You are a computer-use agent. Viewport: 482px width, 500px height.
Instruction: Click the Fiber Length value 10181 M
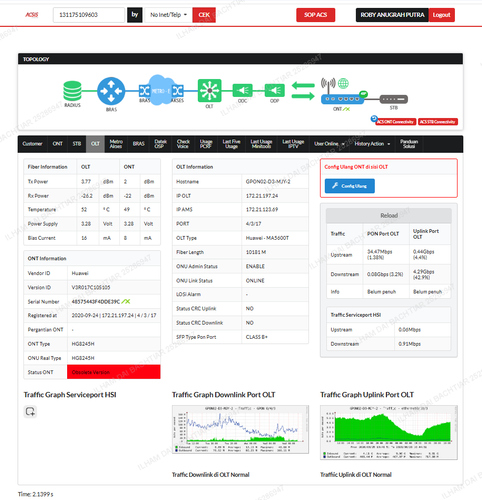(x=256, y=252)
